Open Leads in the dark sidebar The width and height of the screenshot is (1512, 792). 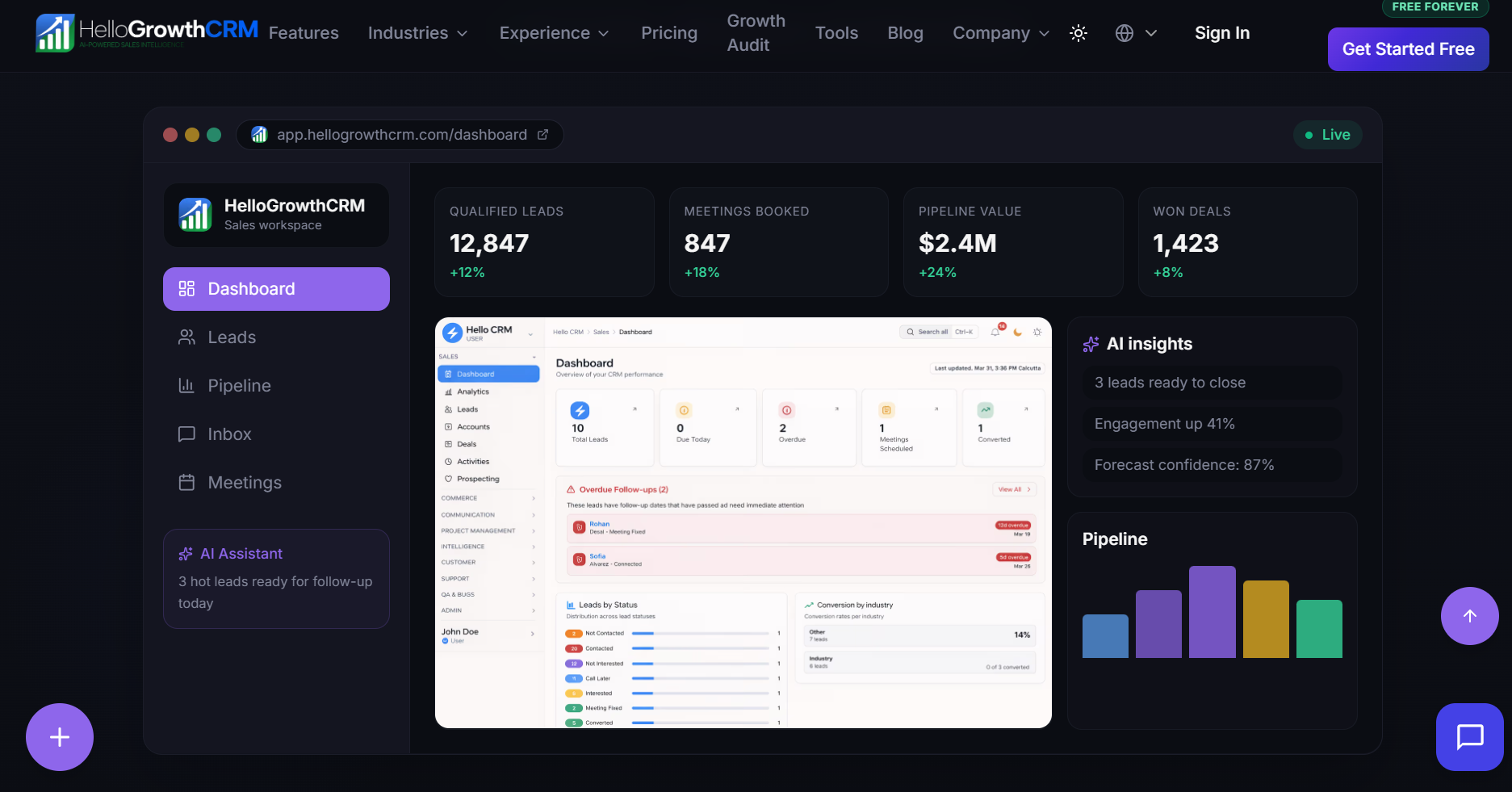276,337
